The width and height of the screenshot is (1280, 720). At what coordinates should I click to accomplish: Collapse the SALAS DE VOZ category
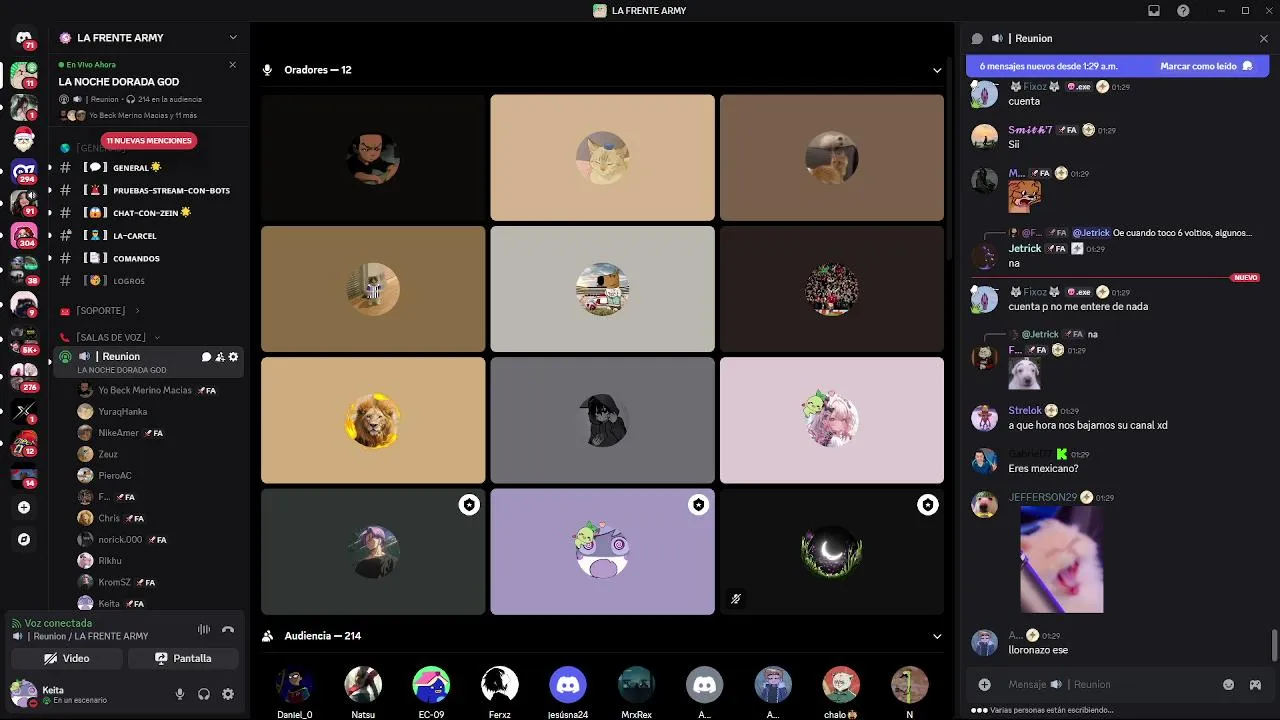pyautogui.click(x=110, y=338)
